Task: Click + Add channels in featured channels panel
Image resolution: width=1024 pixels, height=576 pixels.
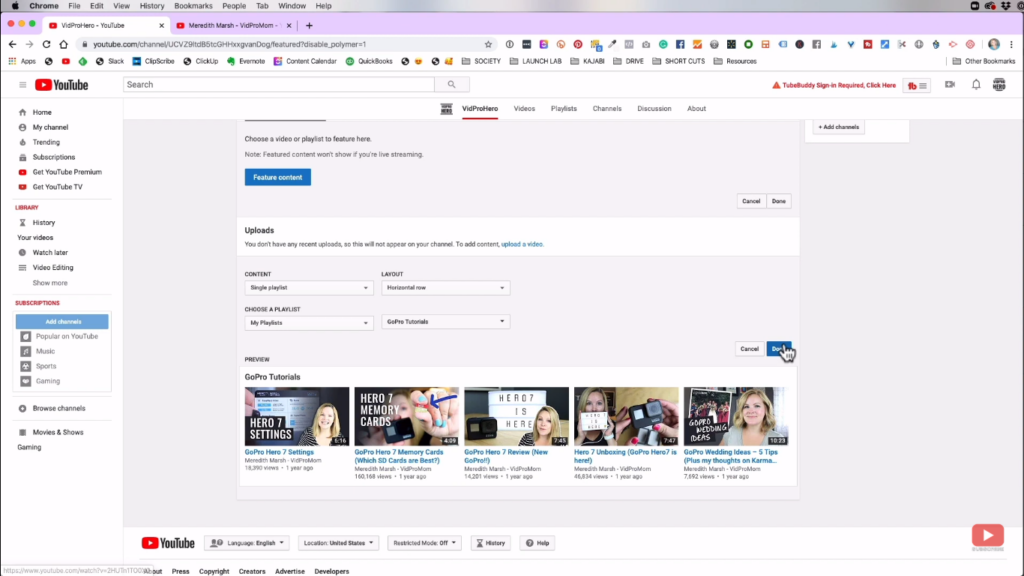Action: [839, 127]
